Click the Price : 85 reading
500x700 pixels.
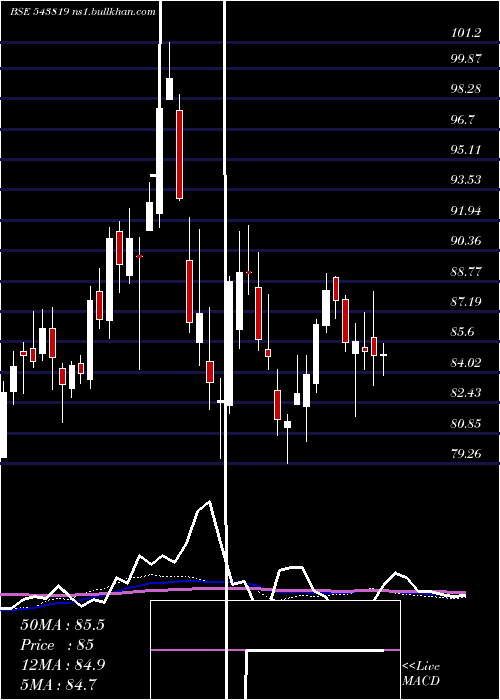(57, 646)
